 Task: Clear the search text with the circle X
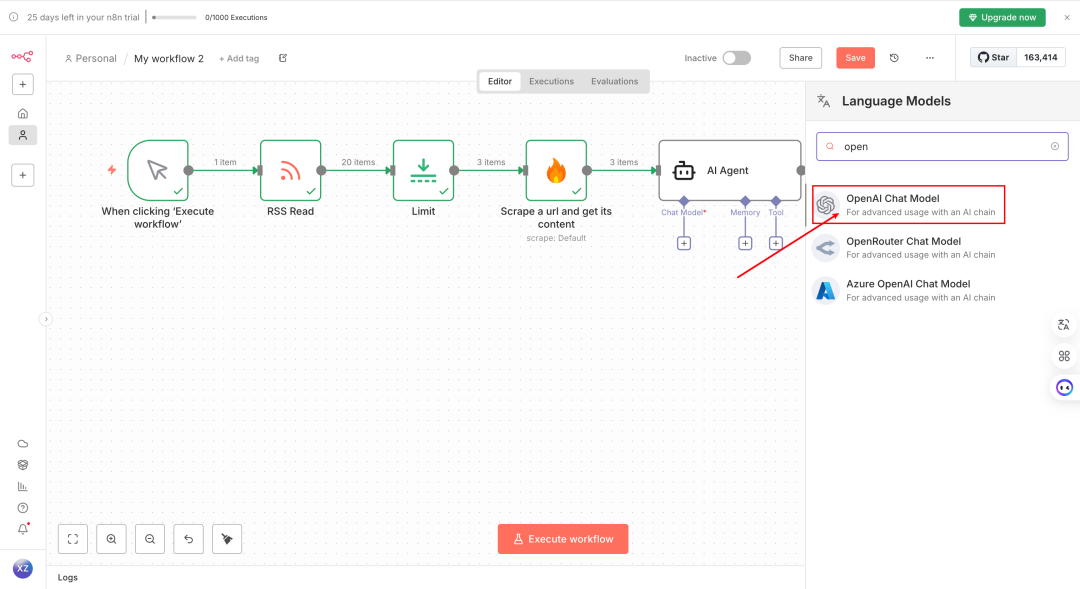[x=1055, y=146]
